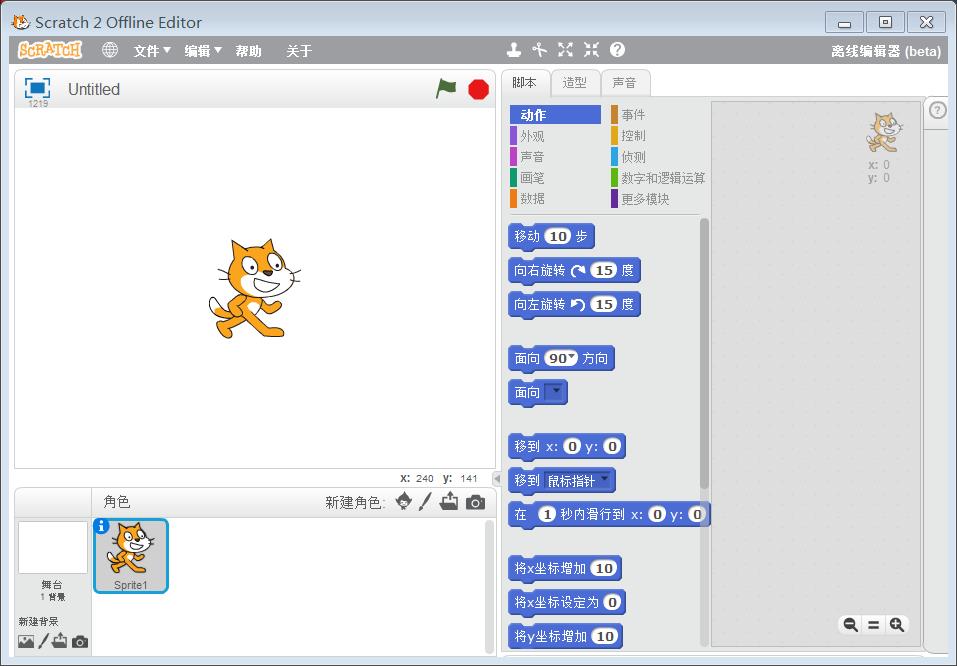957x666 pixels.
Task: Take new backdrop from camera
Action: [x=80, y=642]
